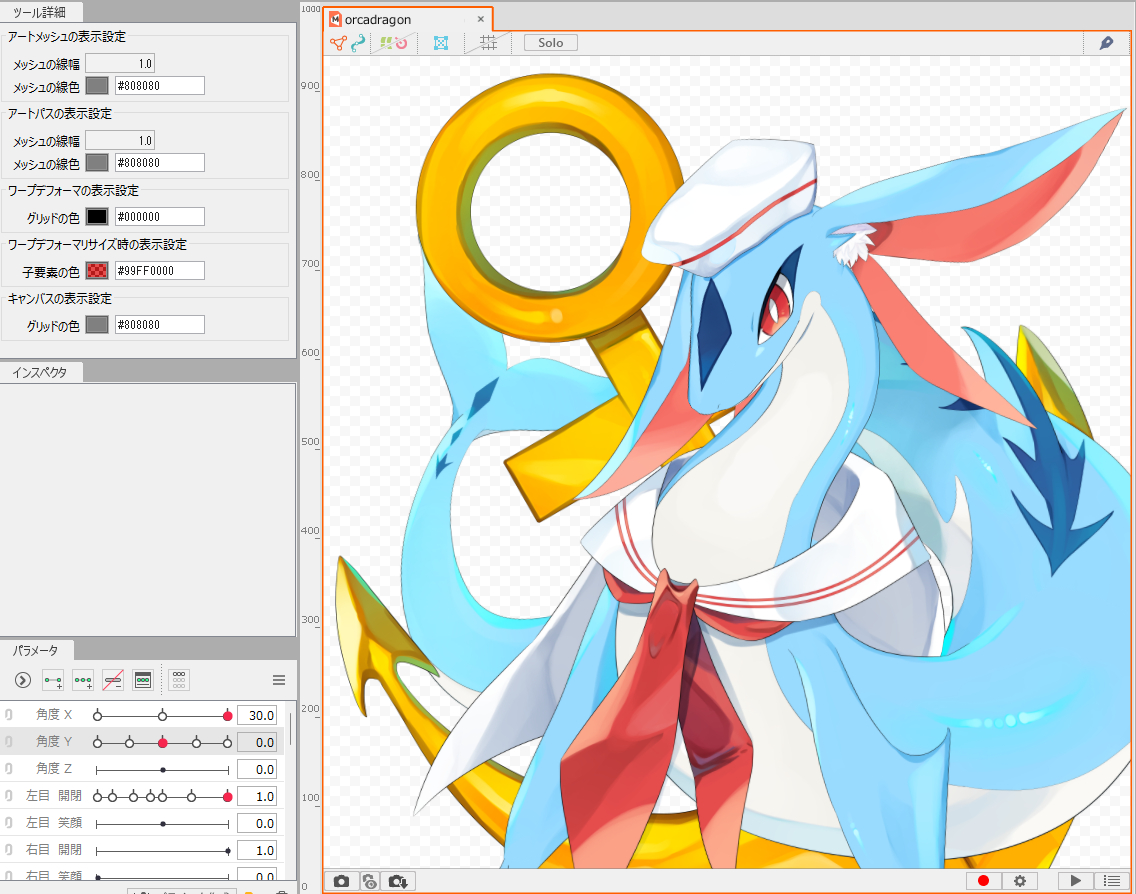Open the インスペクタ panel tab
Viewport: 1136px width, 894px height.
pyautogui.click(x=41, y=372)
